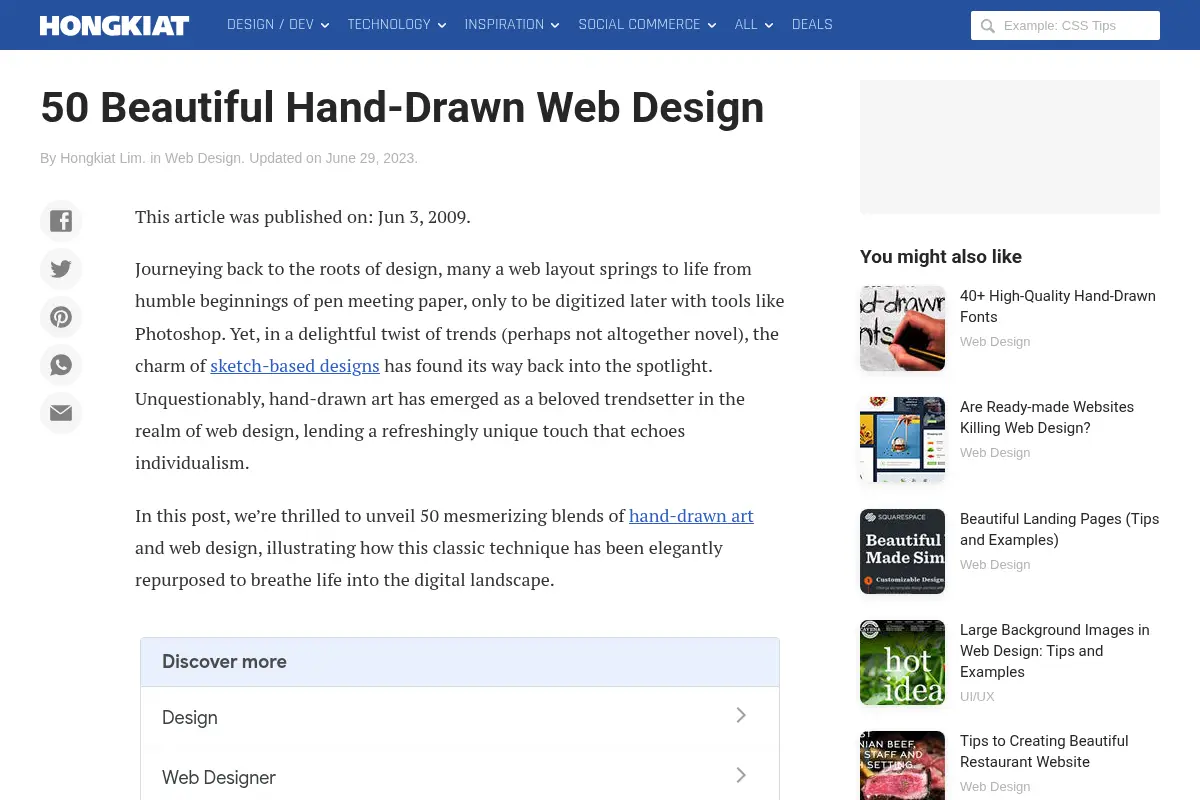Expand the Social Commerce menu
Viewport: 1200px width, 800px height.
point(647,25)
